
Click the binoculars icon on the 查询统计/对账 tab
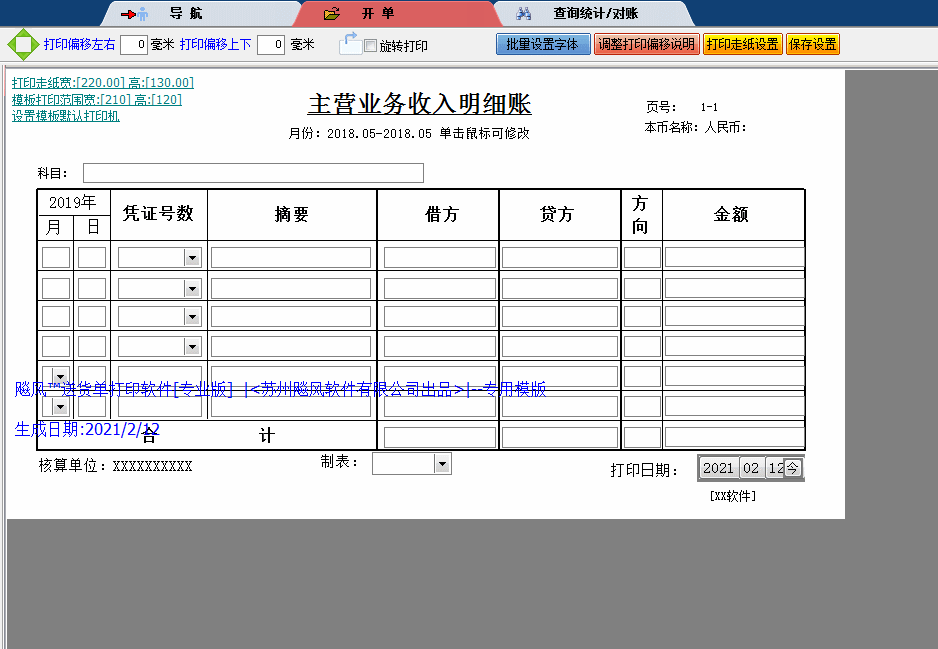click(524, 13)
